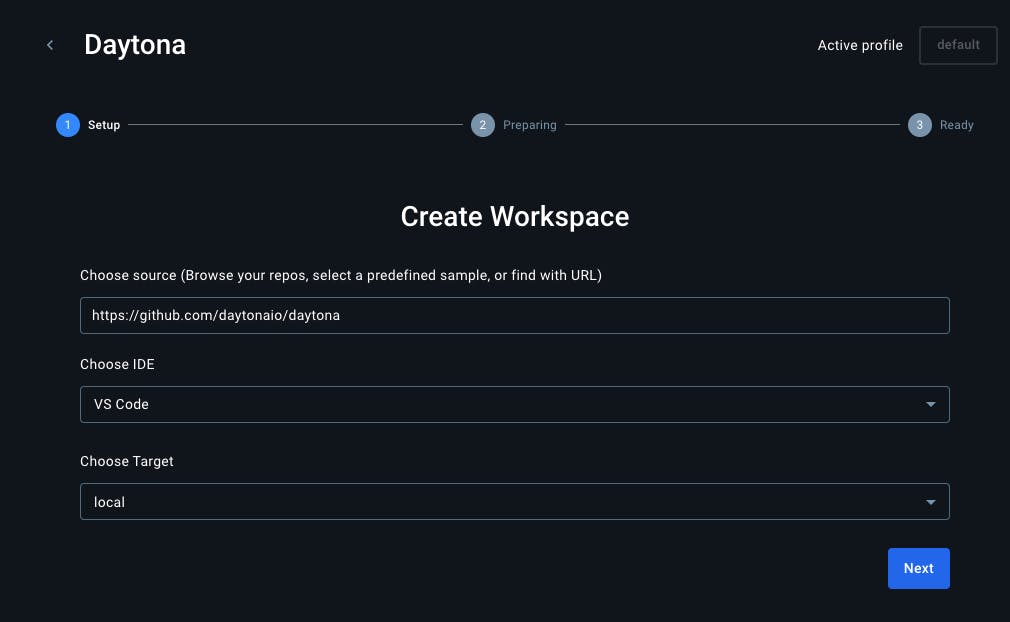
Task: Click the arrow in the local target dropdown
Action: click(x=930, y=502)
